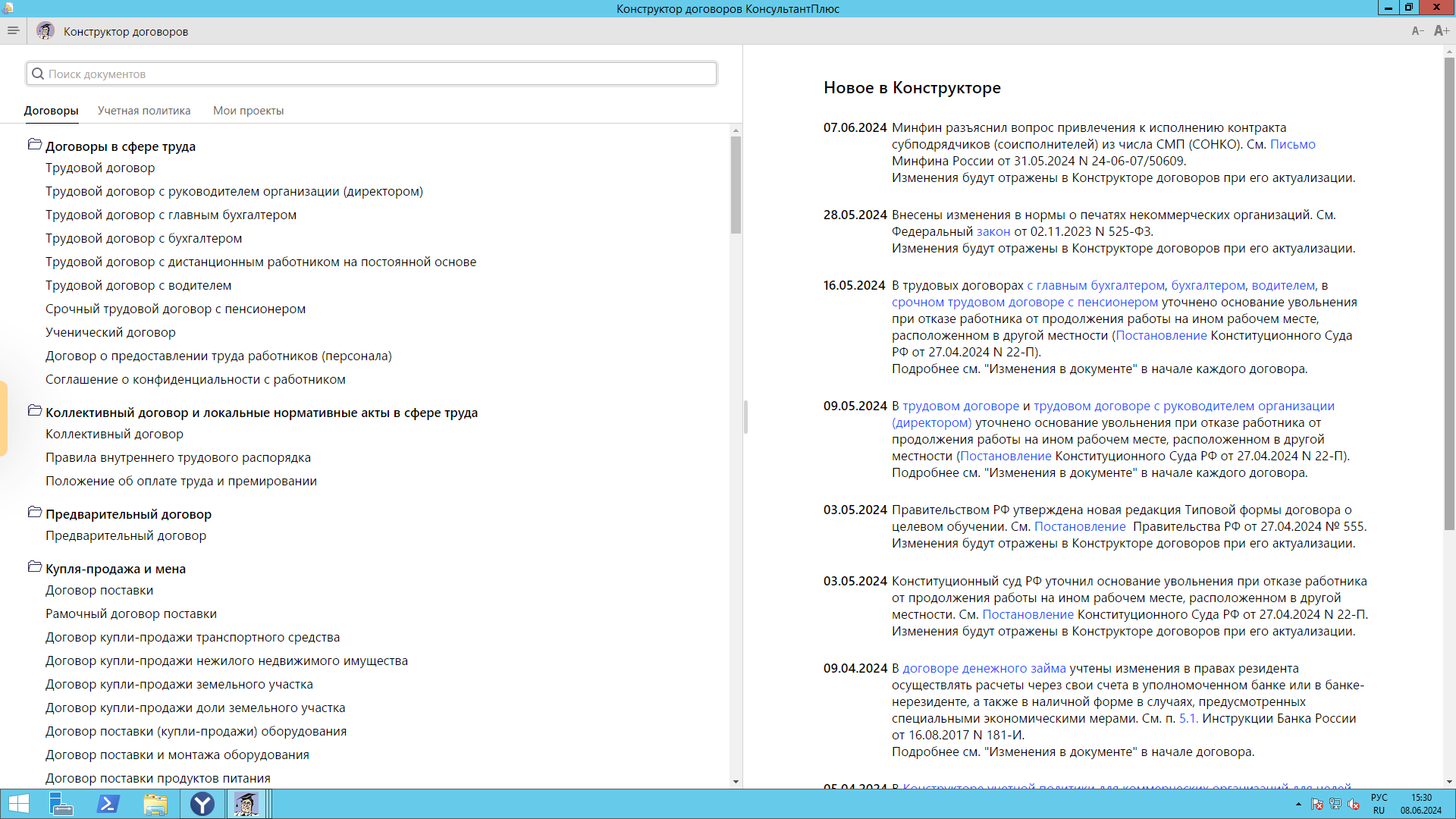Open Трудовой договор с бухгалтером list item
Image resolution: width=1456 pixels, height=819 pixels.
click(144, 238)
